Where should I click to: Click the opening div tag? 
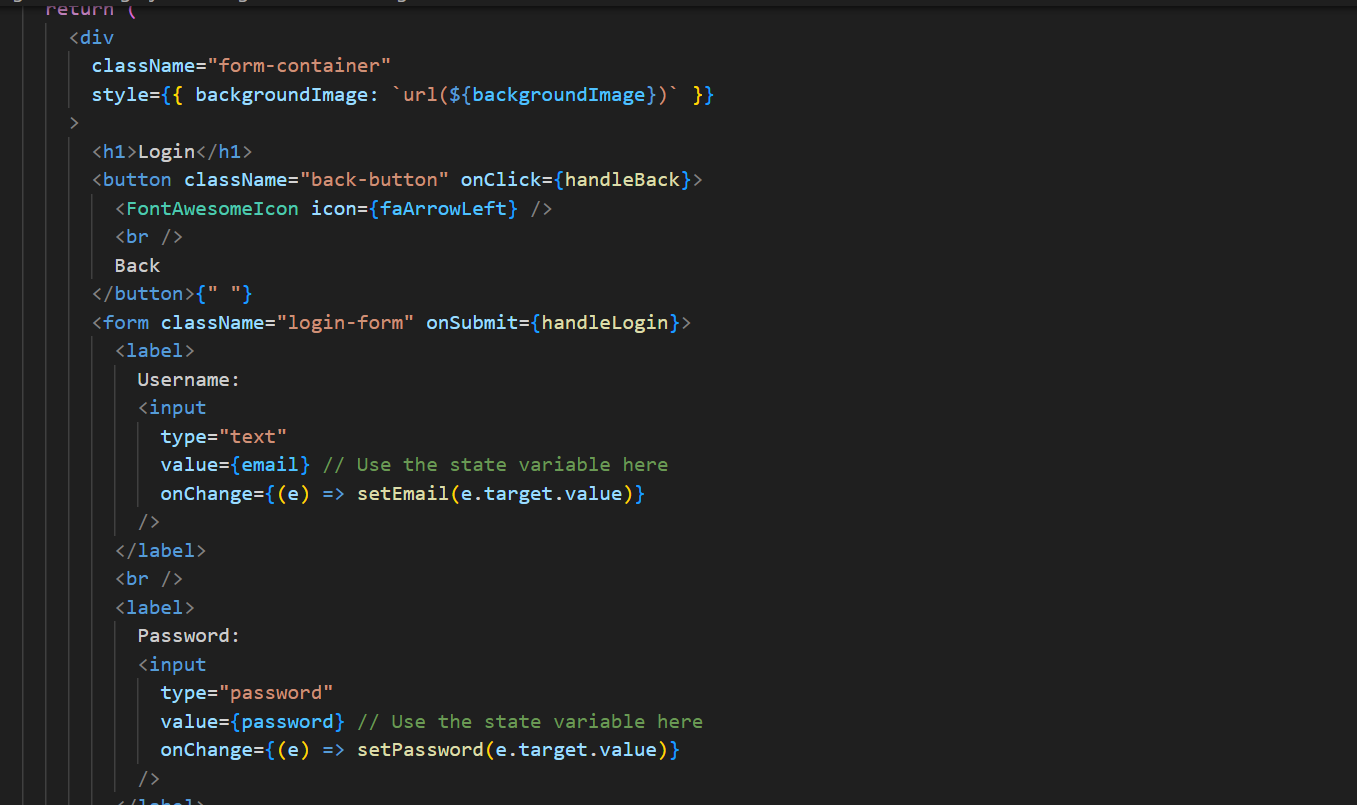pyautogui.click(x=92, y=38)
